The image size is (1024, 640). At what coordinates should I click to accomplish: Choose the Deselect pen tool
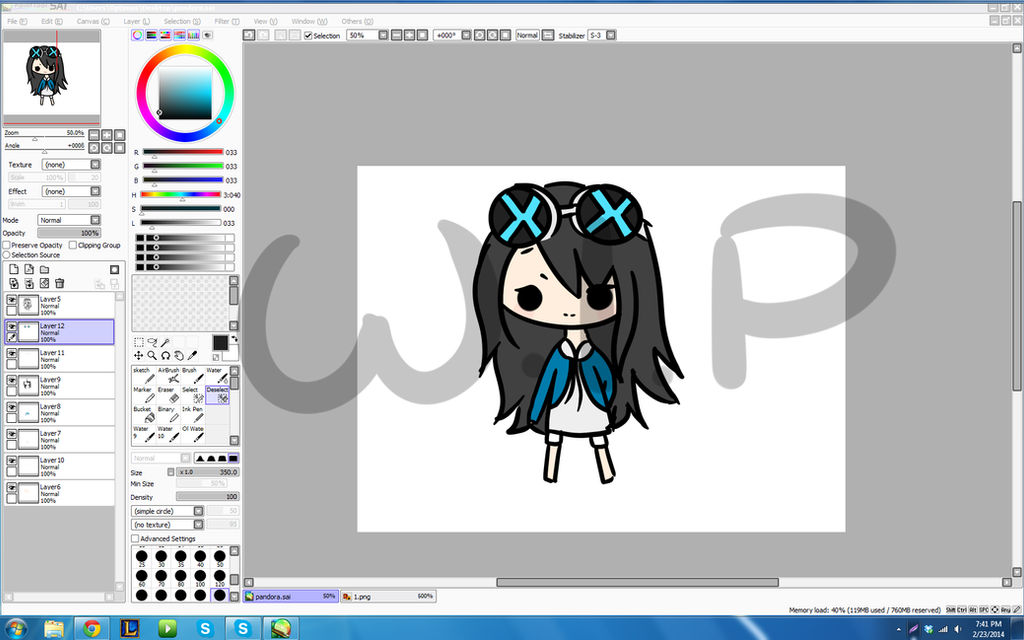[x=217, y=394]
